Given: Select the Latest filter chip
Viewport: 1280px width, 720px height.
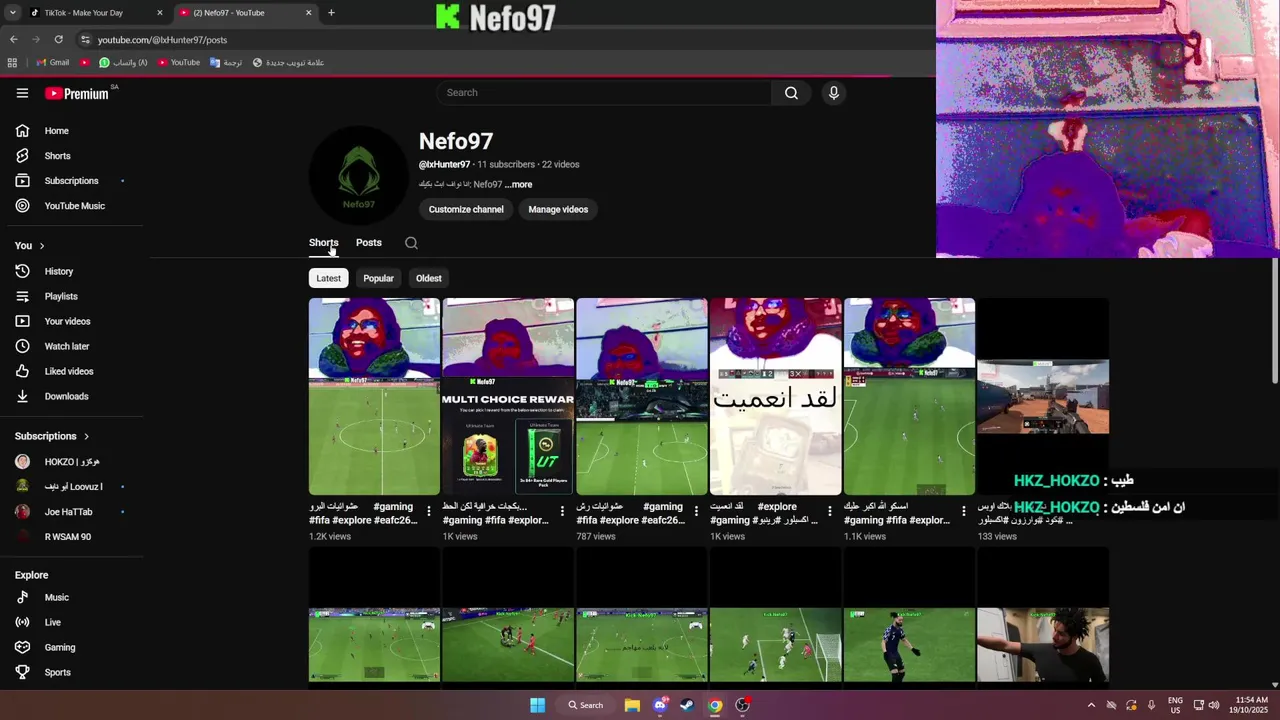Looking at the screenshot, I should (328, 278).
